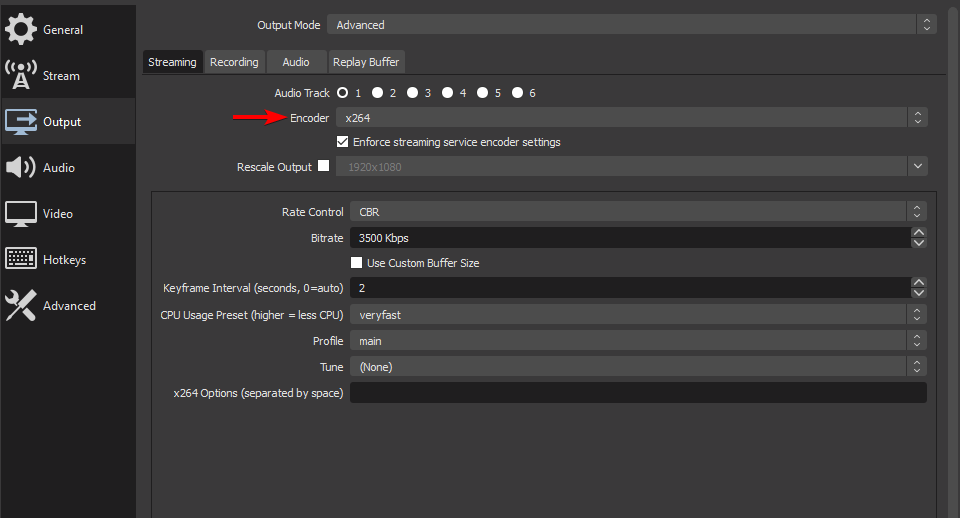This screenshot has height=518, width=960.
Task: Click the x264 Options text field
Action: pyautogui.click(x=638, y=392)
